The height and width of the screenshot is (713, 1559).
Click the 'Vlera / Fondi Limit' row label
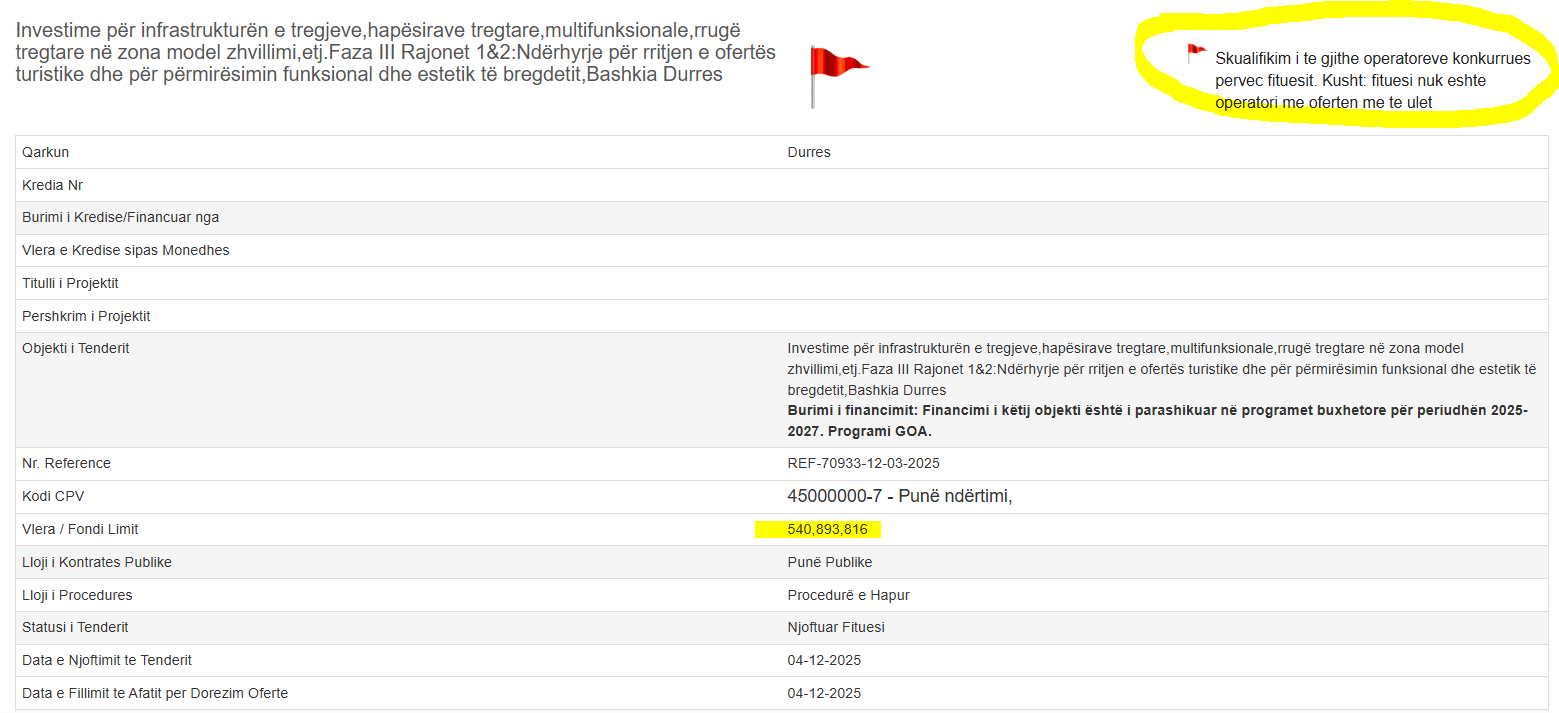click(x=80, y=529)
